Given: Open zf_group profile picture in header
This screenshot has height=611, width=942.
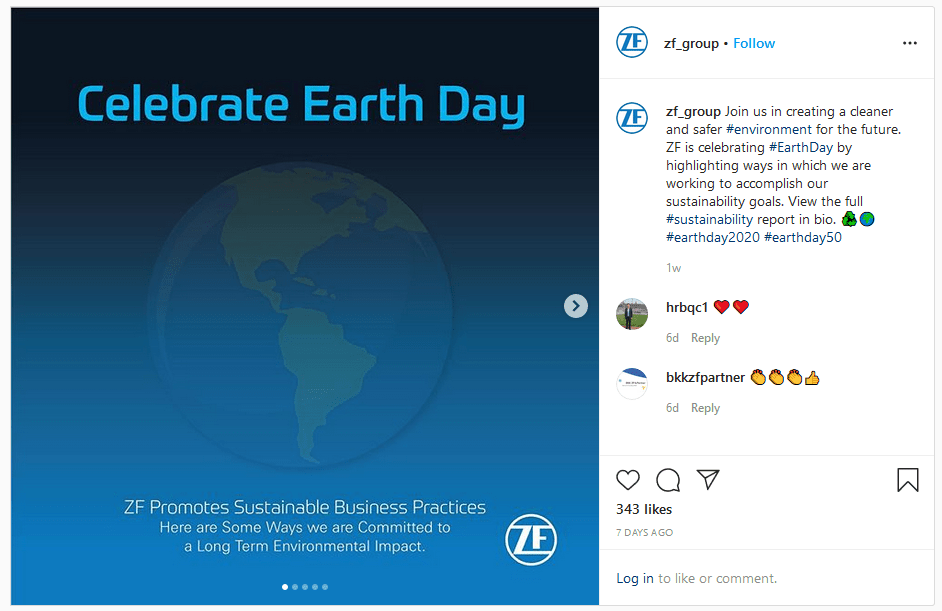Looking at the screenshot, I should [632, 43].
